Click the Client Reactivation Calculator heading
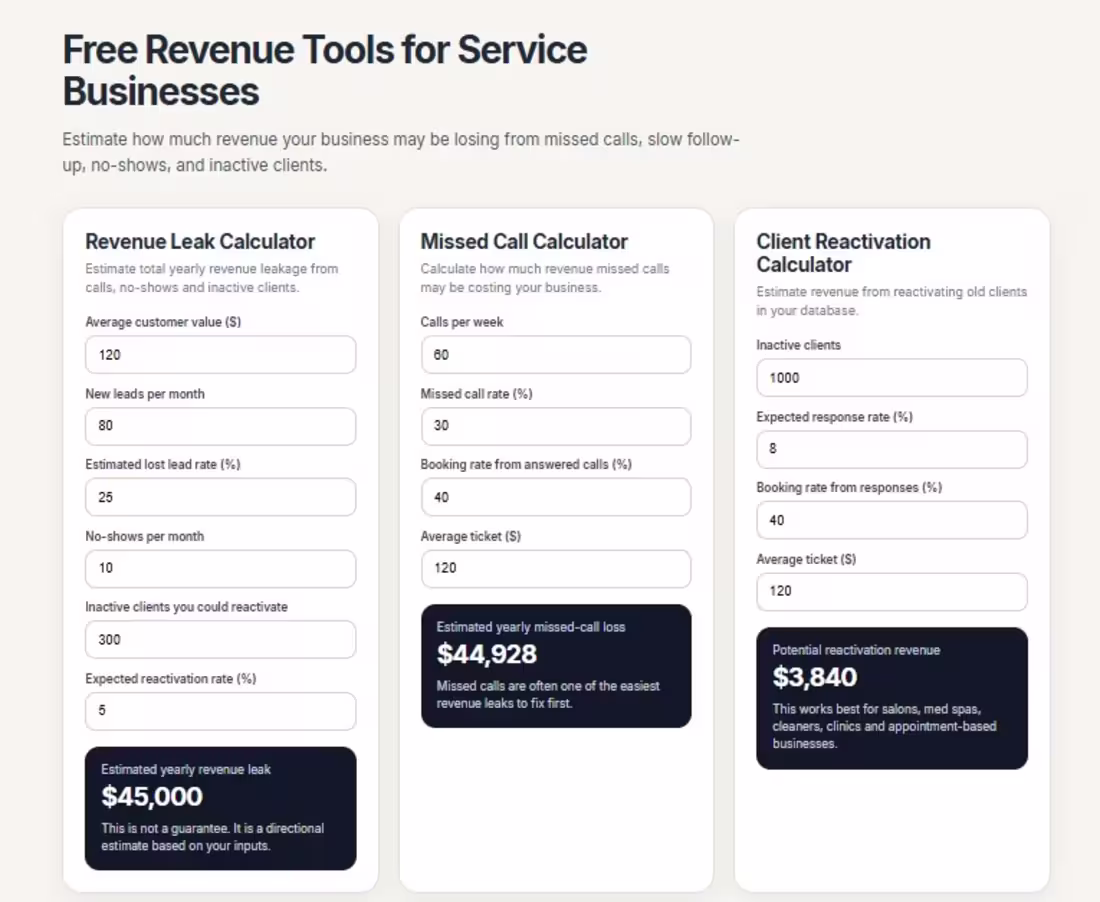Screen dimensions: 1100x902 point(843,253)
